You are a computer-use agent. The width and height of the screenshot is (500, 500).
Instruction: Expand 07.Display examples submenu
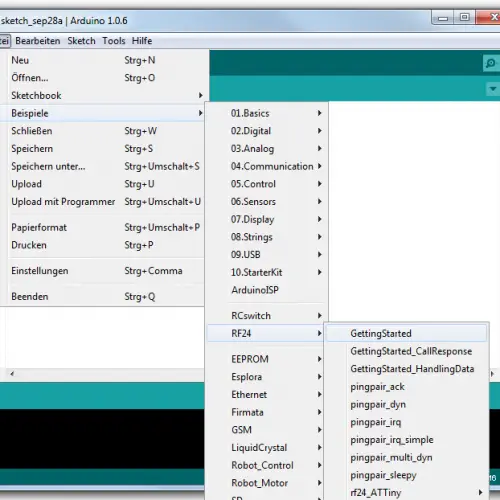click(x=266, y=219)
